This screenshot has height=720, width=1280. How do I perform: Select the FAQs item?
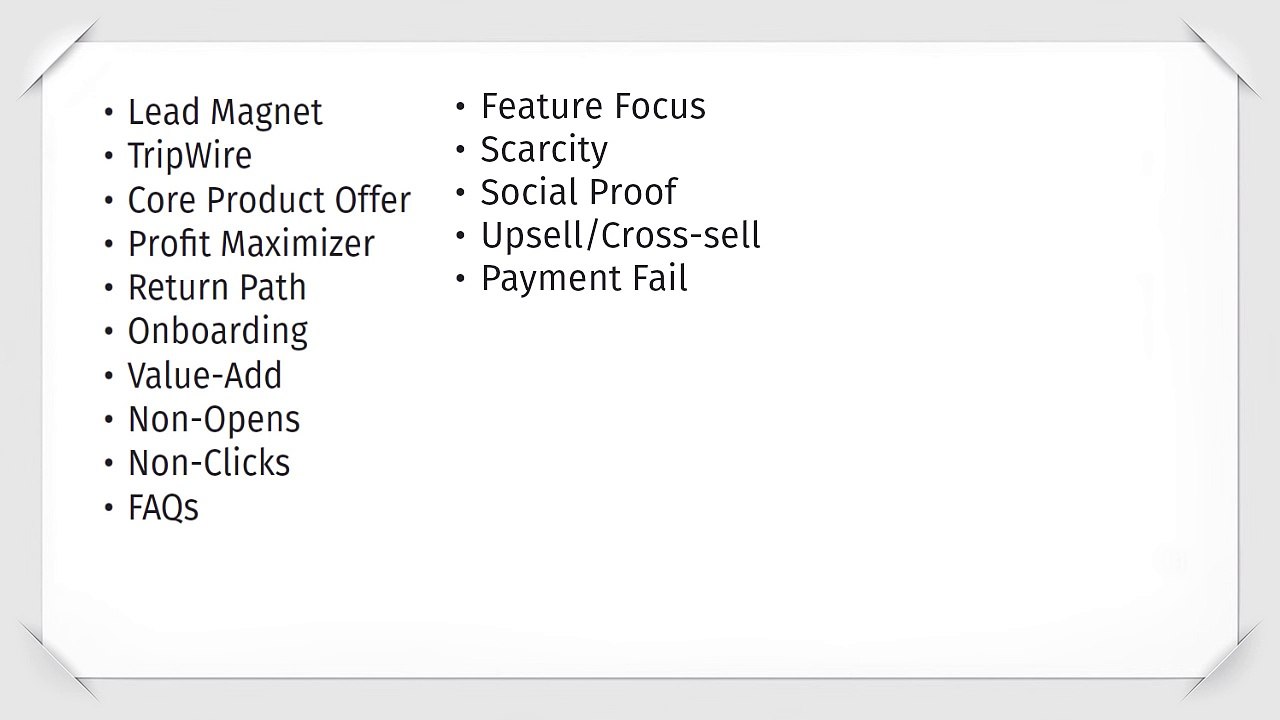(163, 508)
